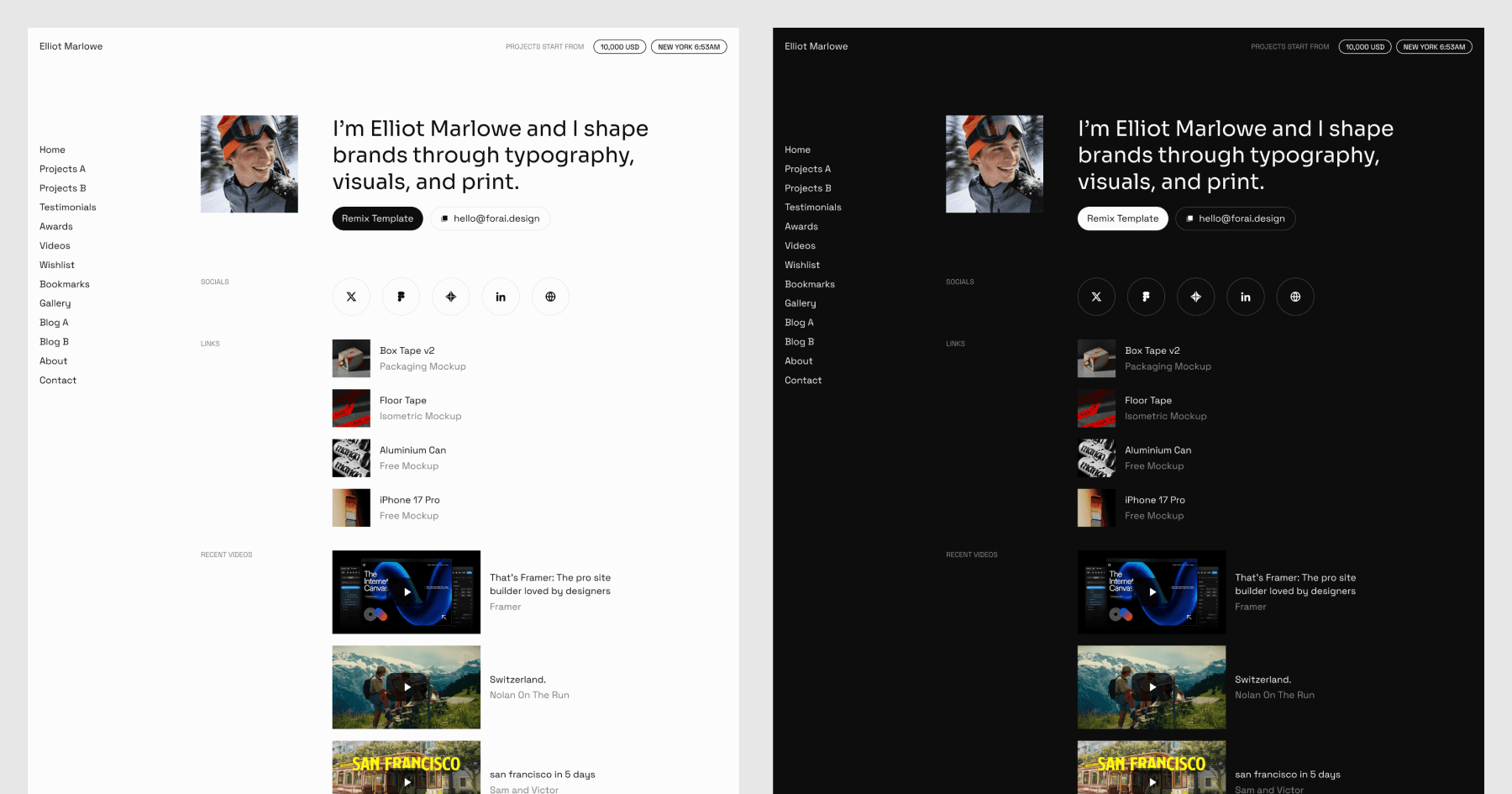Click the LinkedIn icon in light version
The height and width of the screenshot is (794, 1512).
pos(501,297)
